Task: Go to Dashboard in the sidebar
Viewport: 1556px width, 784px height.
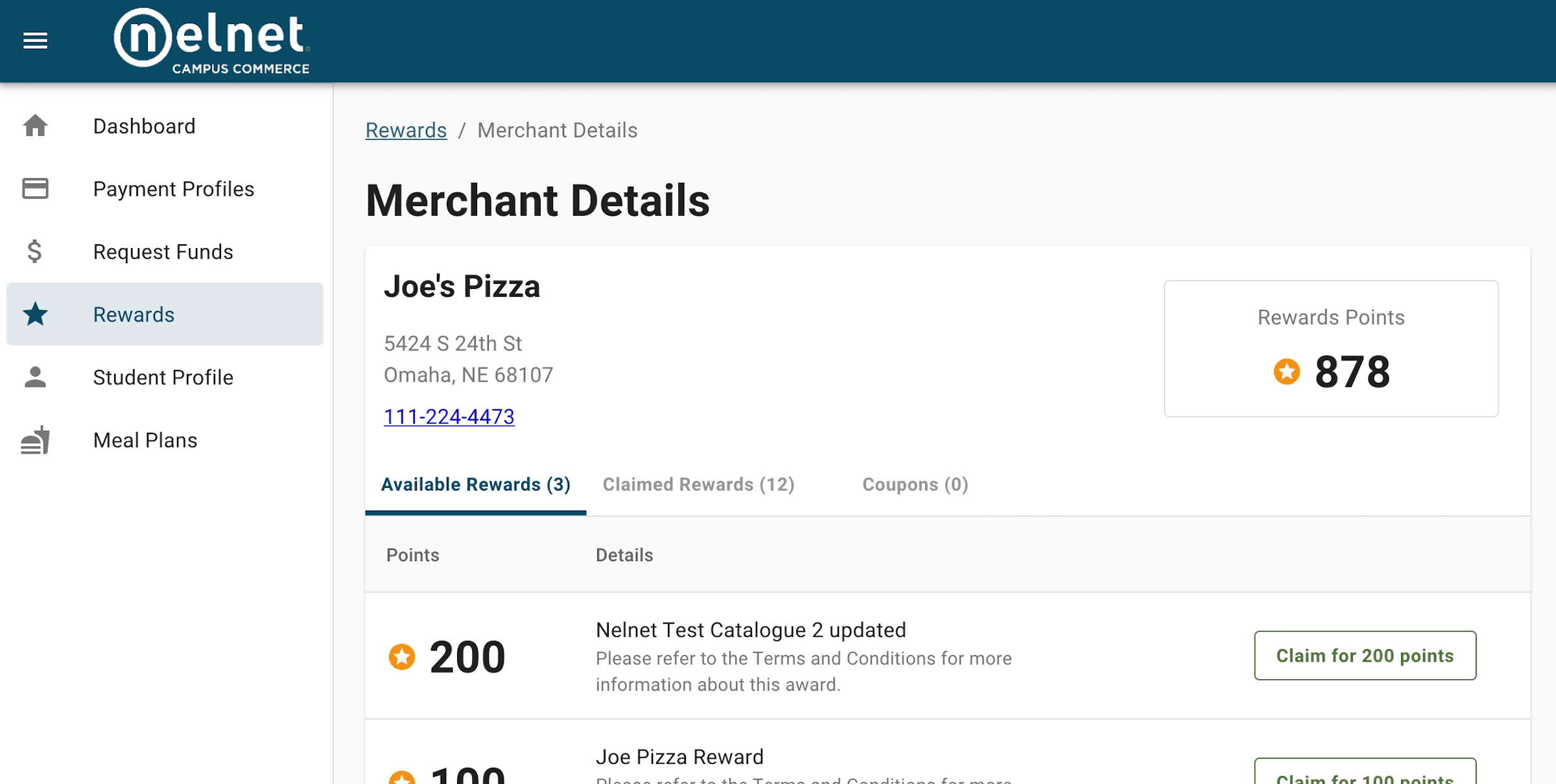Action: click(x=144, y=126)
